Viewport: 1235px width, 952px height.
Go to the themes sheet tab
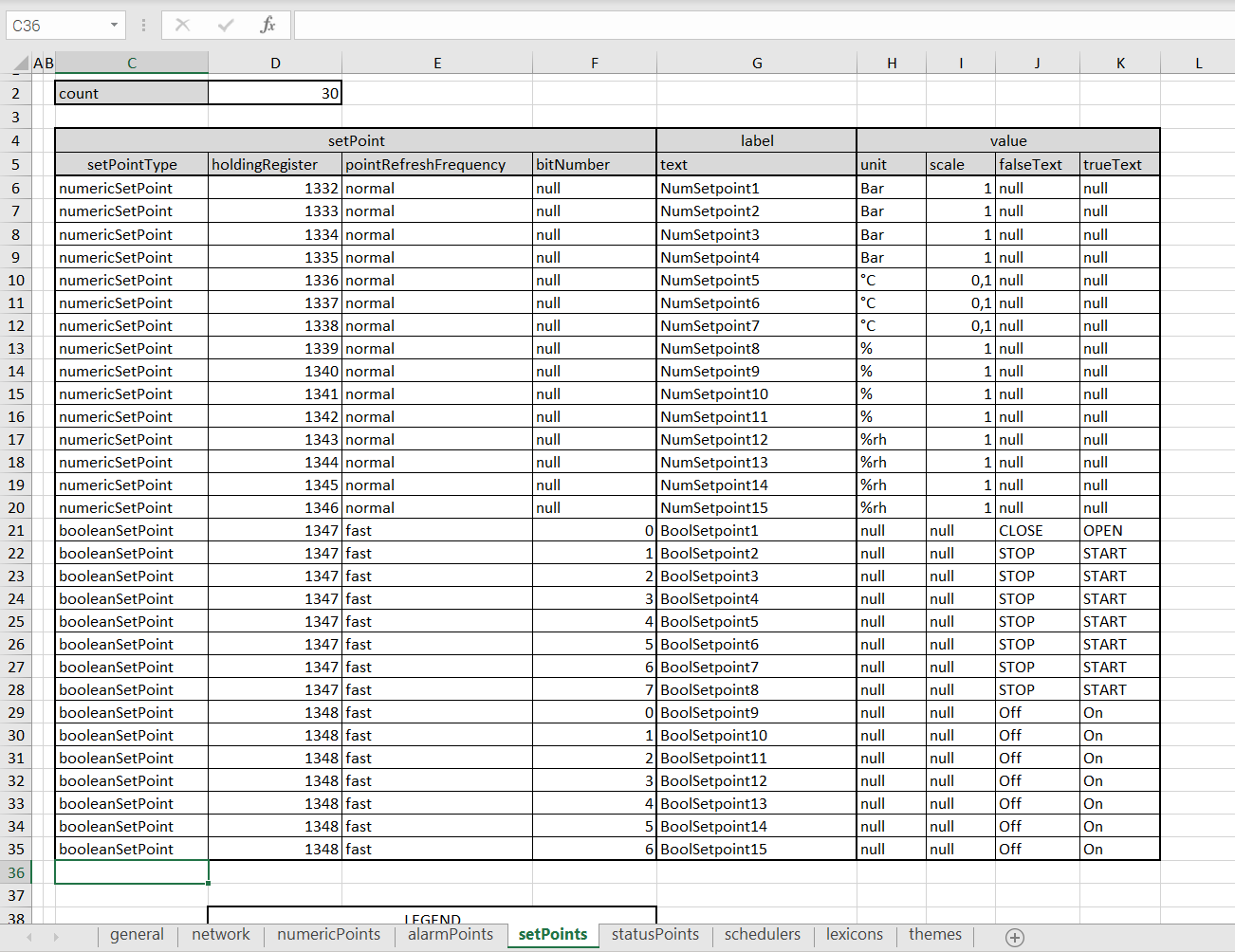pos(934,935)
